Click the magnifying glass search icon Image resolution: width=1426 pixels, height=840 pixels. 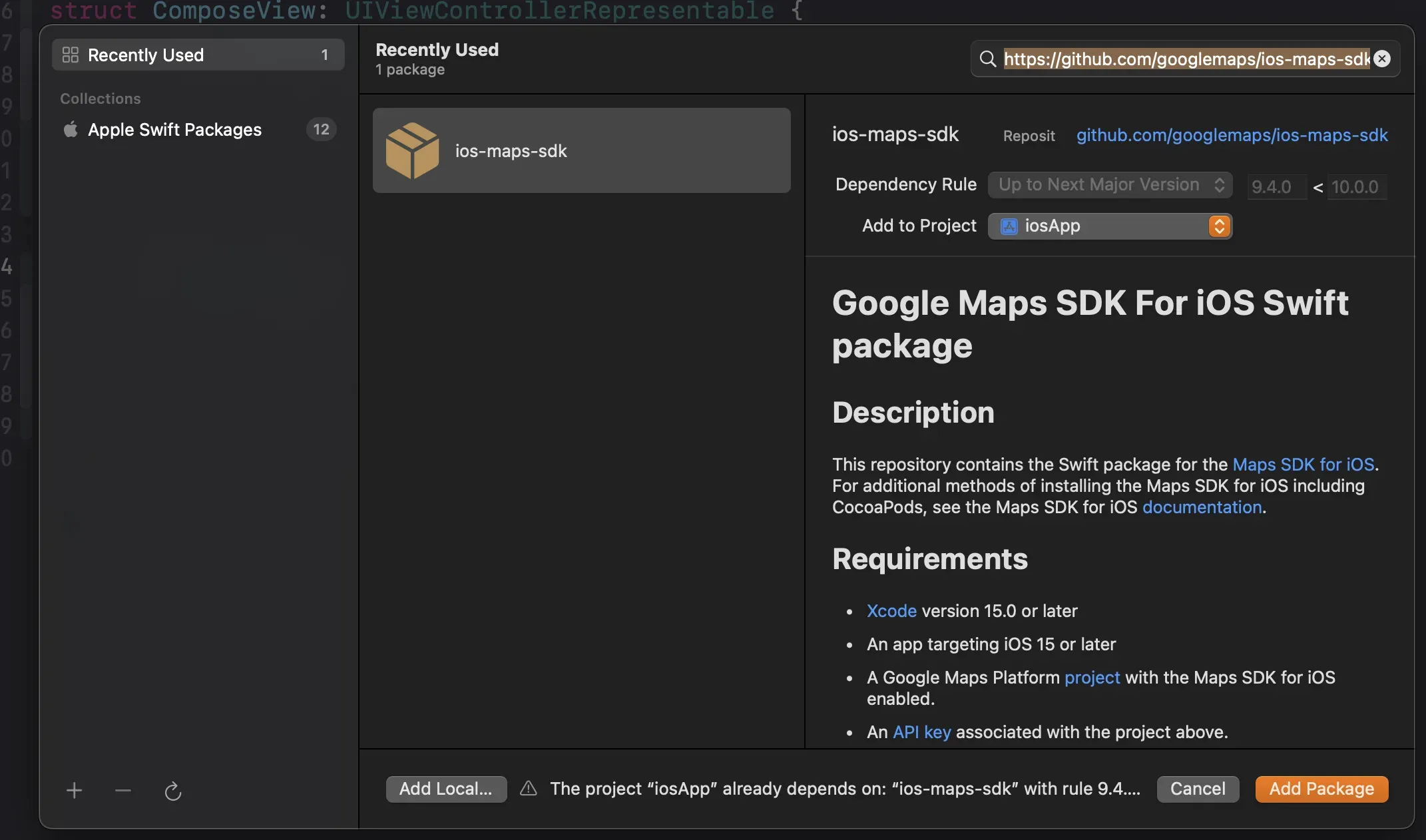[x=988, y=59]
